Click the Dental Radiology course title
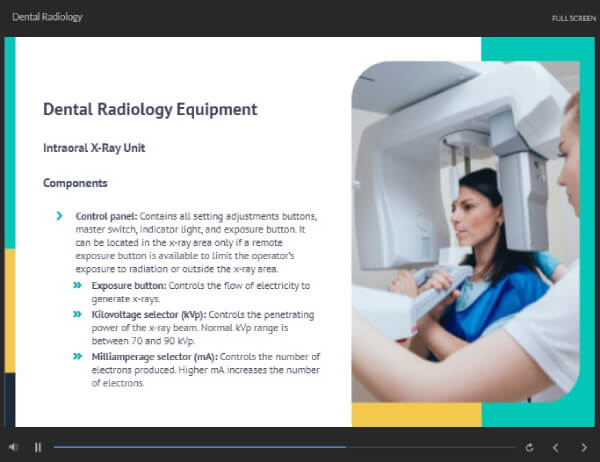Viewport: 600px width, 462px height. coord(47,17)
